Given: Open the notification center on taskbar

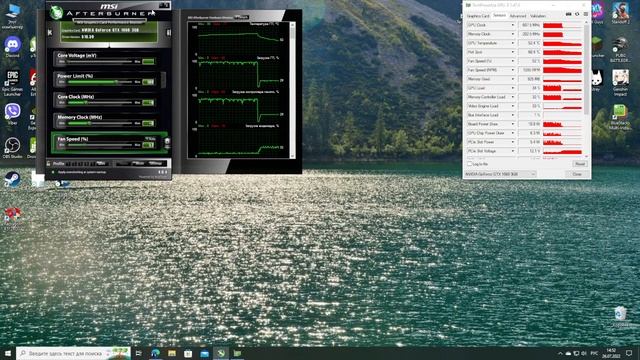Looking at the screenshot, I should tap(629, 353).
